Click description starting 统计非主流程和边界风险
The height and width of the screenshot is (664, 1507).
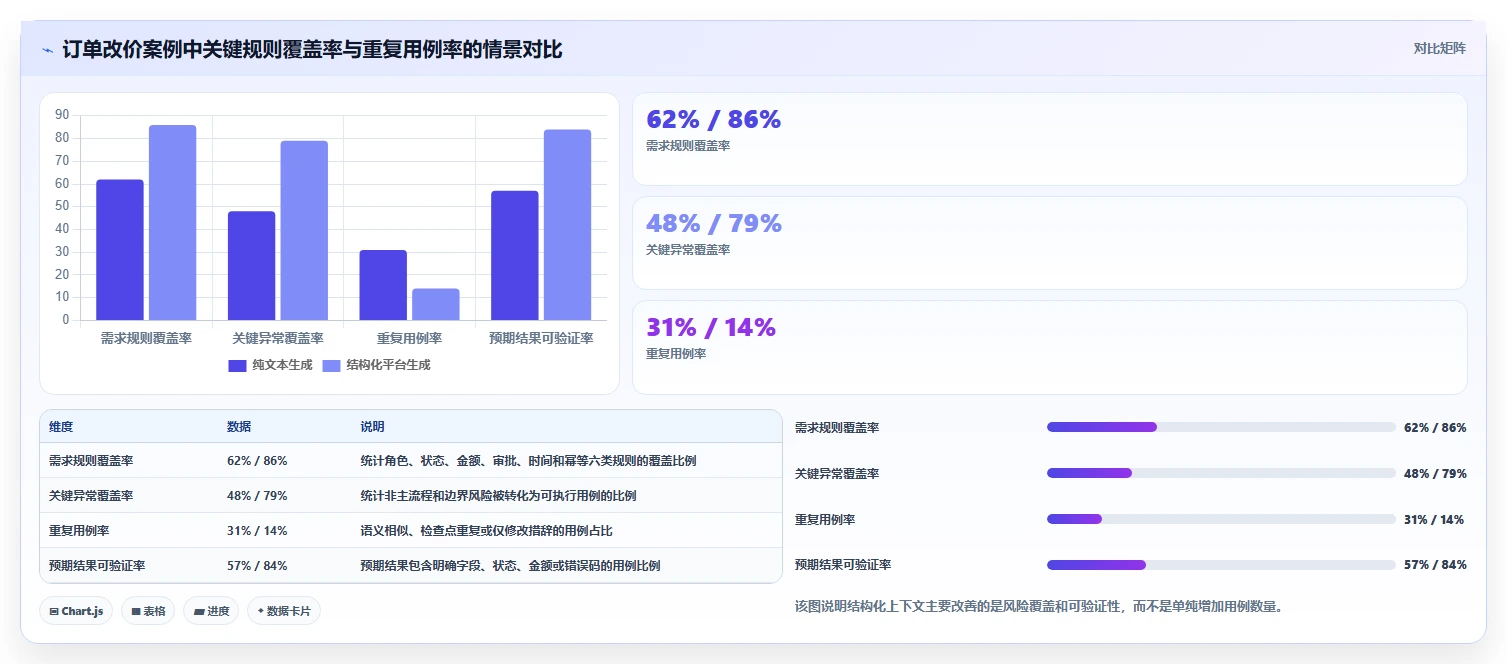coord(498,496)
